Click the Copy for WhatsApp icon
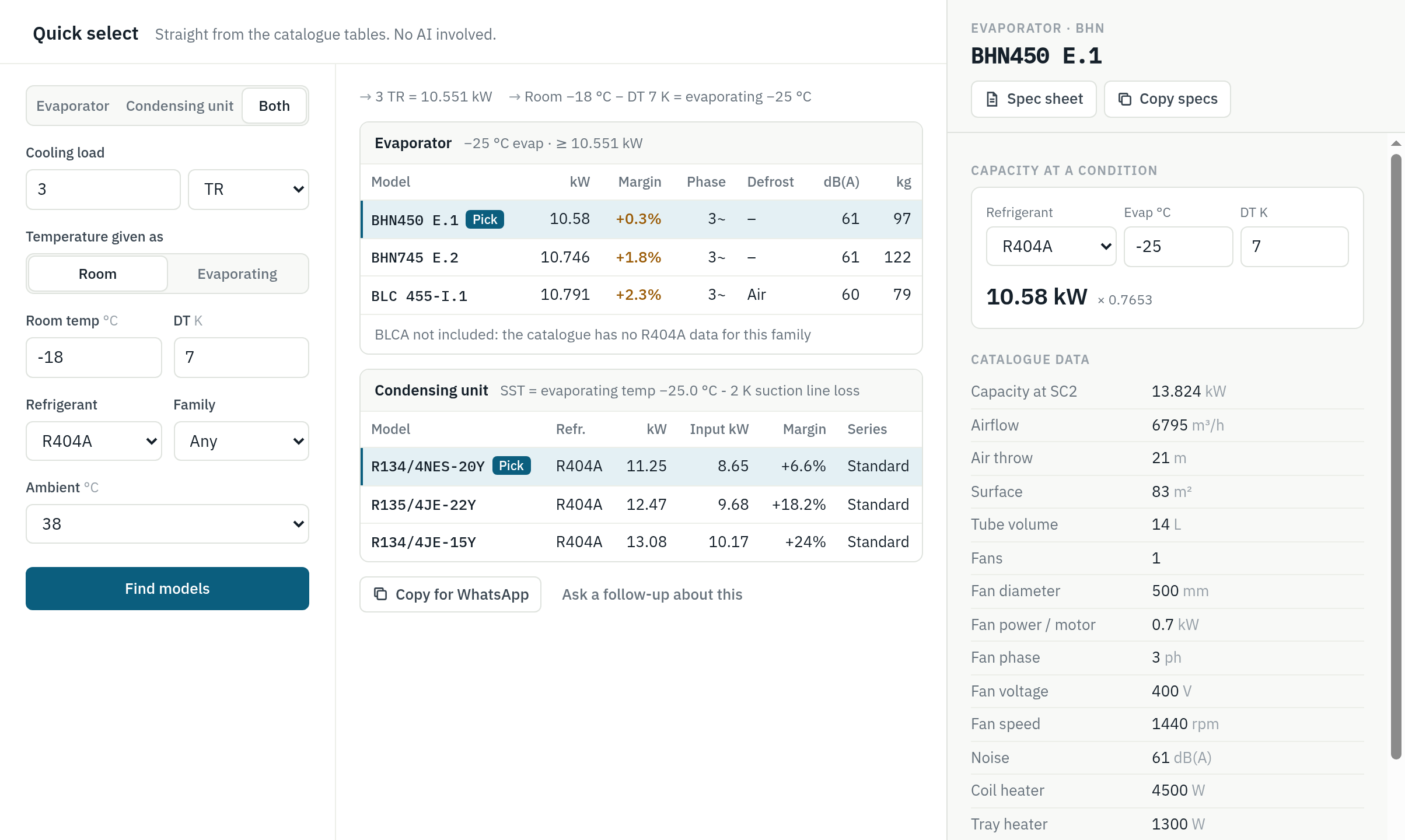Image resolution: width=1405 pixels, height=840 pixels. [x=380, y=594]
